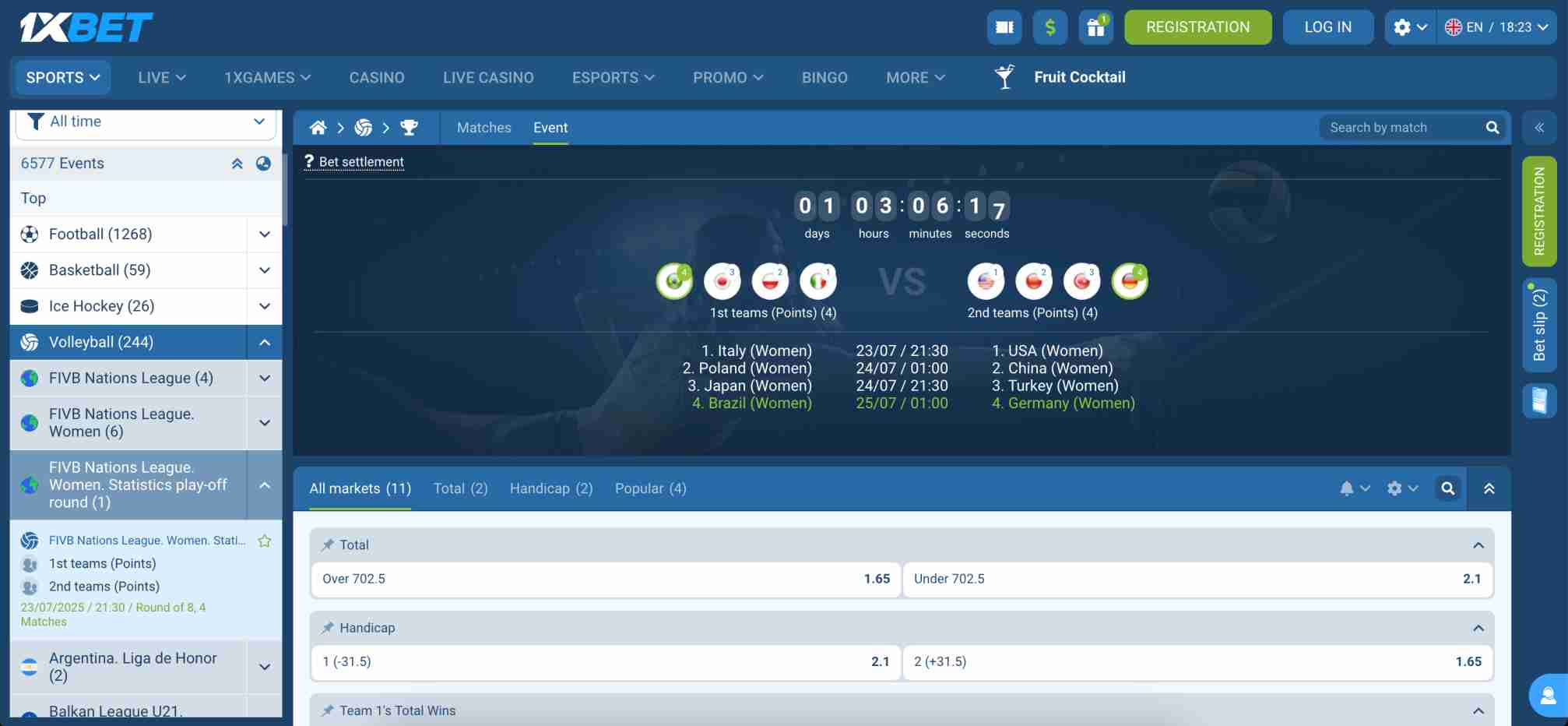The image size is (1568, 726).
Task: Open the bet slip ticket icon in header
Action: tap(1004, 27)
